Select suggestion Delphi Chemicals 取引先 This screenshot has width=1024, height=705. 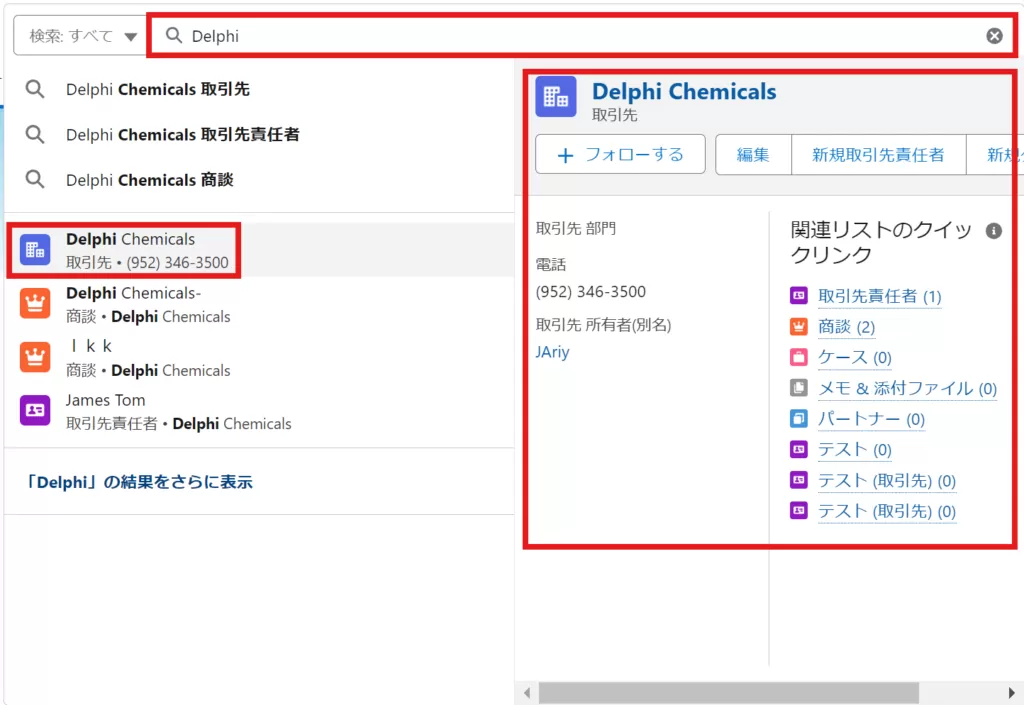point(158,89)
